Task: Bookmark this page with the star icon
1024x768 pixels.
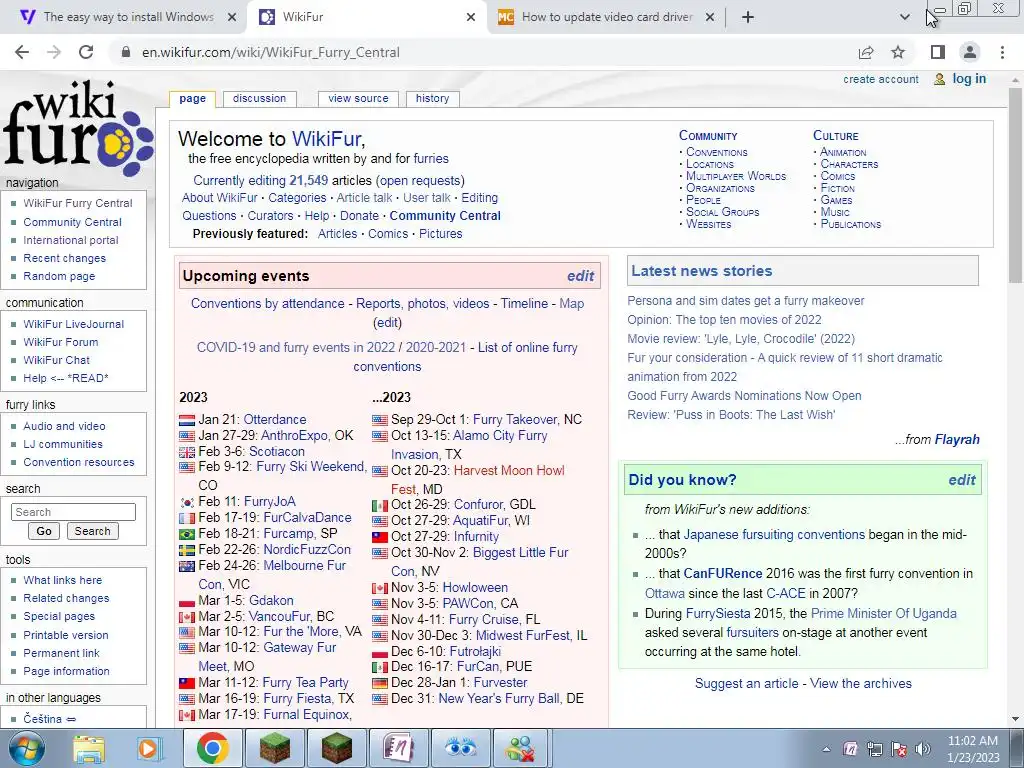Action: pos(898,52)
